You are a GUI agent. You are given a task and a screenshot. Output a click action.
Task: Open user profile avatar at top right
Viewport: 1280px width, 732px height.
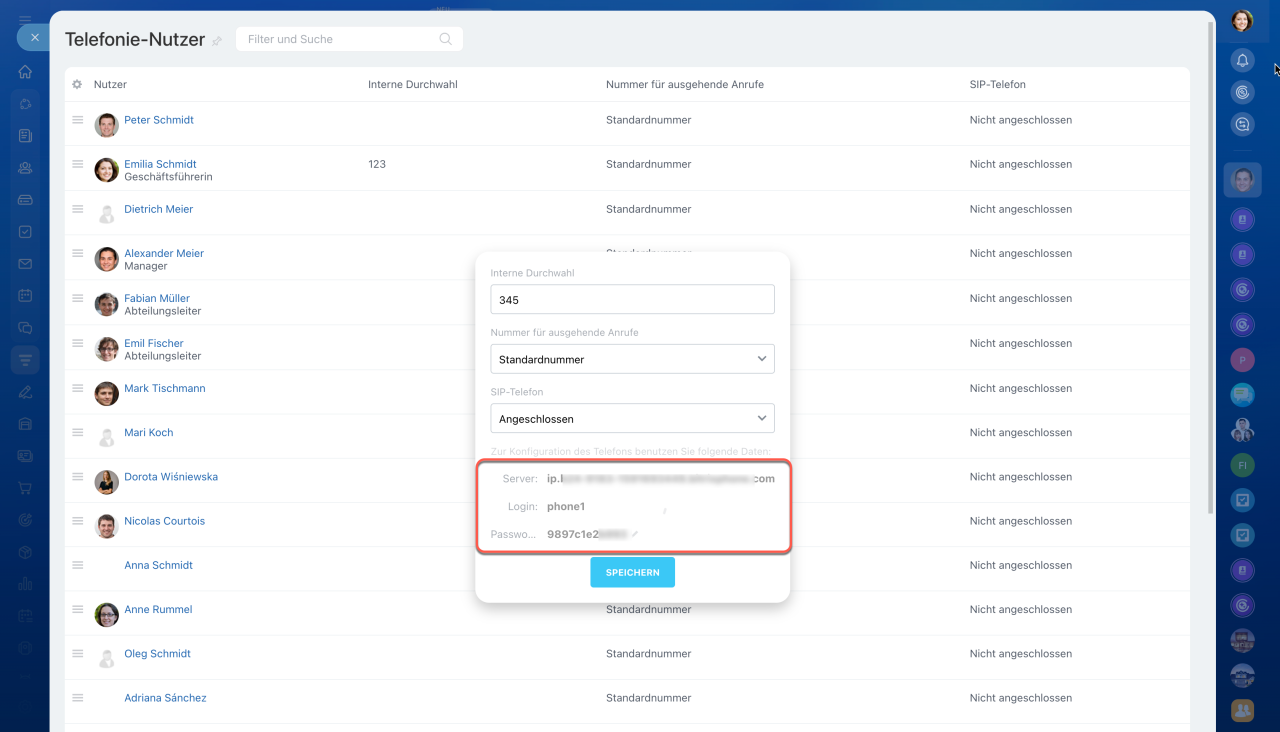click(x=1242, y=20)
